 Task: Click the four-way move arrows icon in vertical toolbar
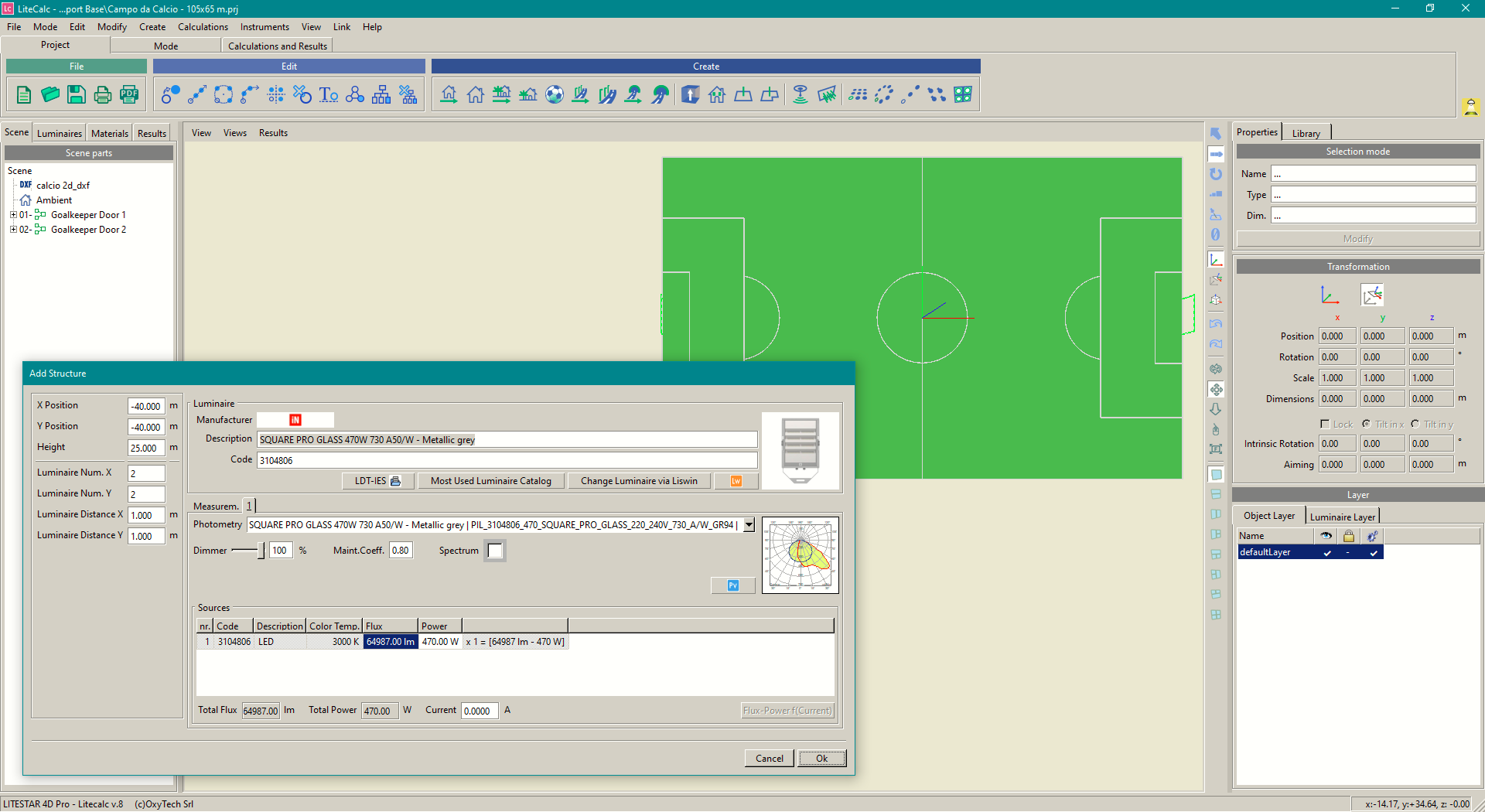click(x=1216, y=390)
